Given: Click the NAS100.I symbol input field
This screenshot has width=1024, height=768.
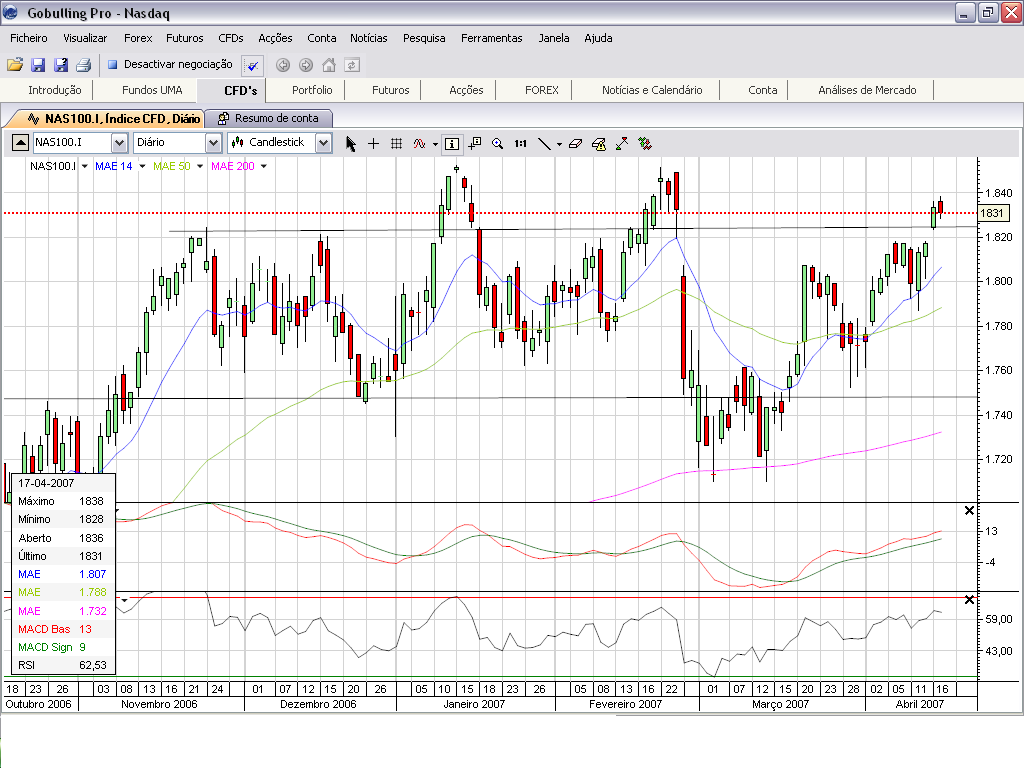Looking at the screenshot, I should [x=72, y=143].
